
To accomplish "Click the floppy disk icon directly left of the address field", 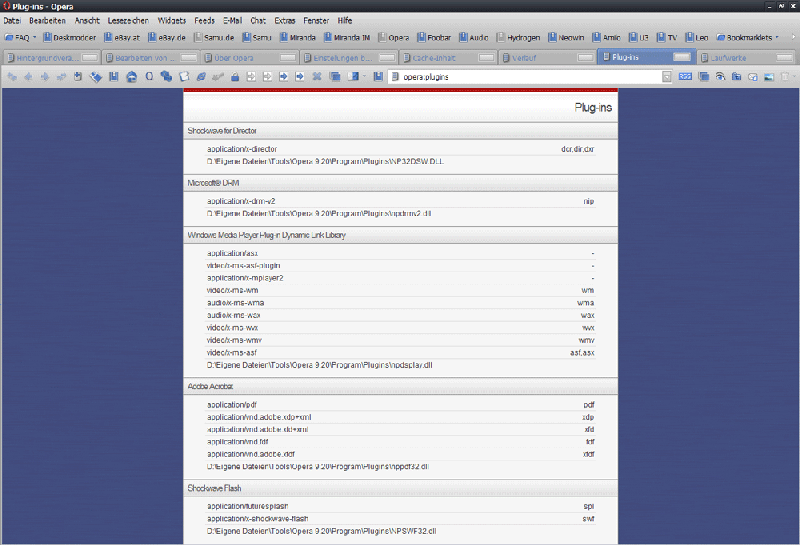I will click(x=378, y=77).
